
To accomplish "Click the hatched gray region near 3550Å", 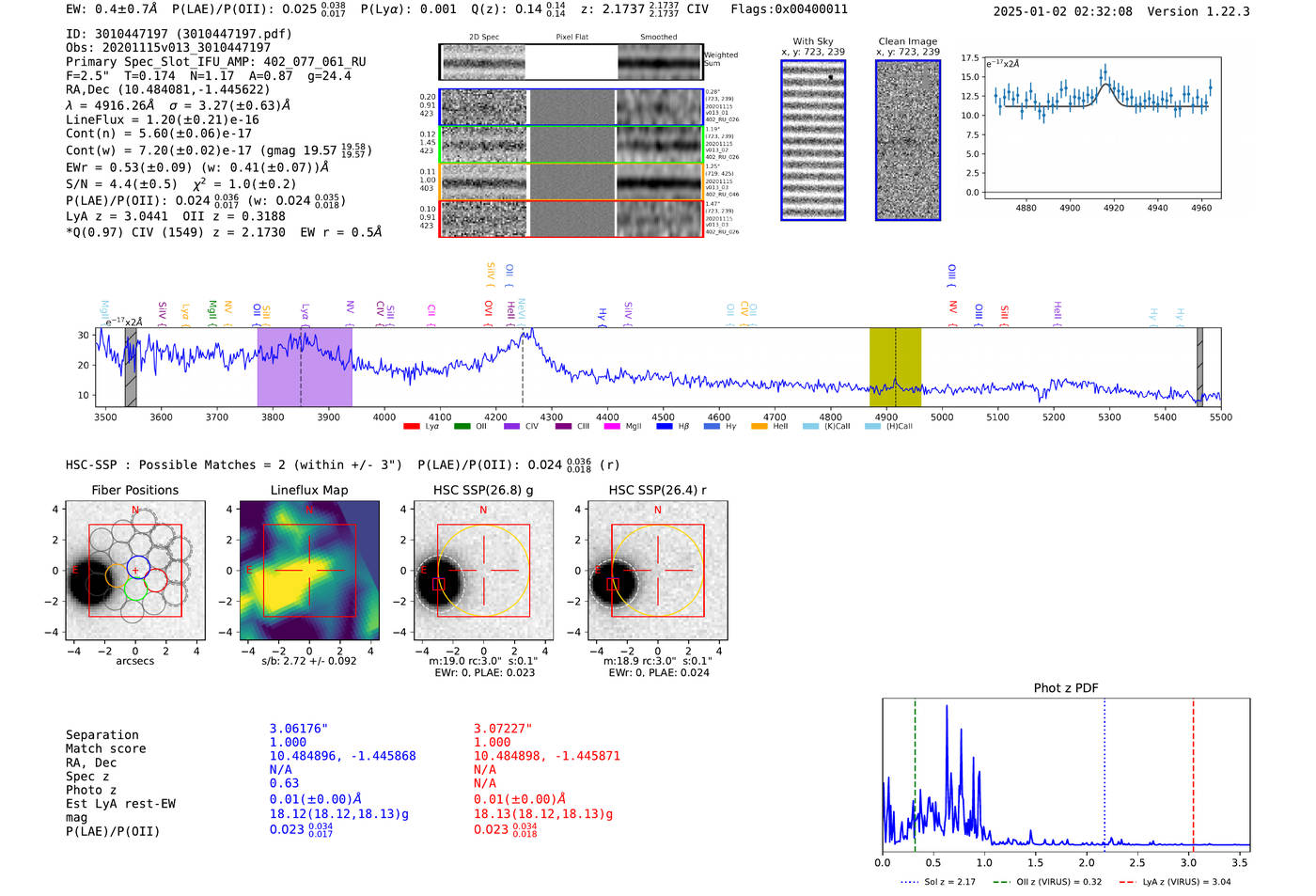I will 131,367.
